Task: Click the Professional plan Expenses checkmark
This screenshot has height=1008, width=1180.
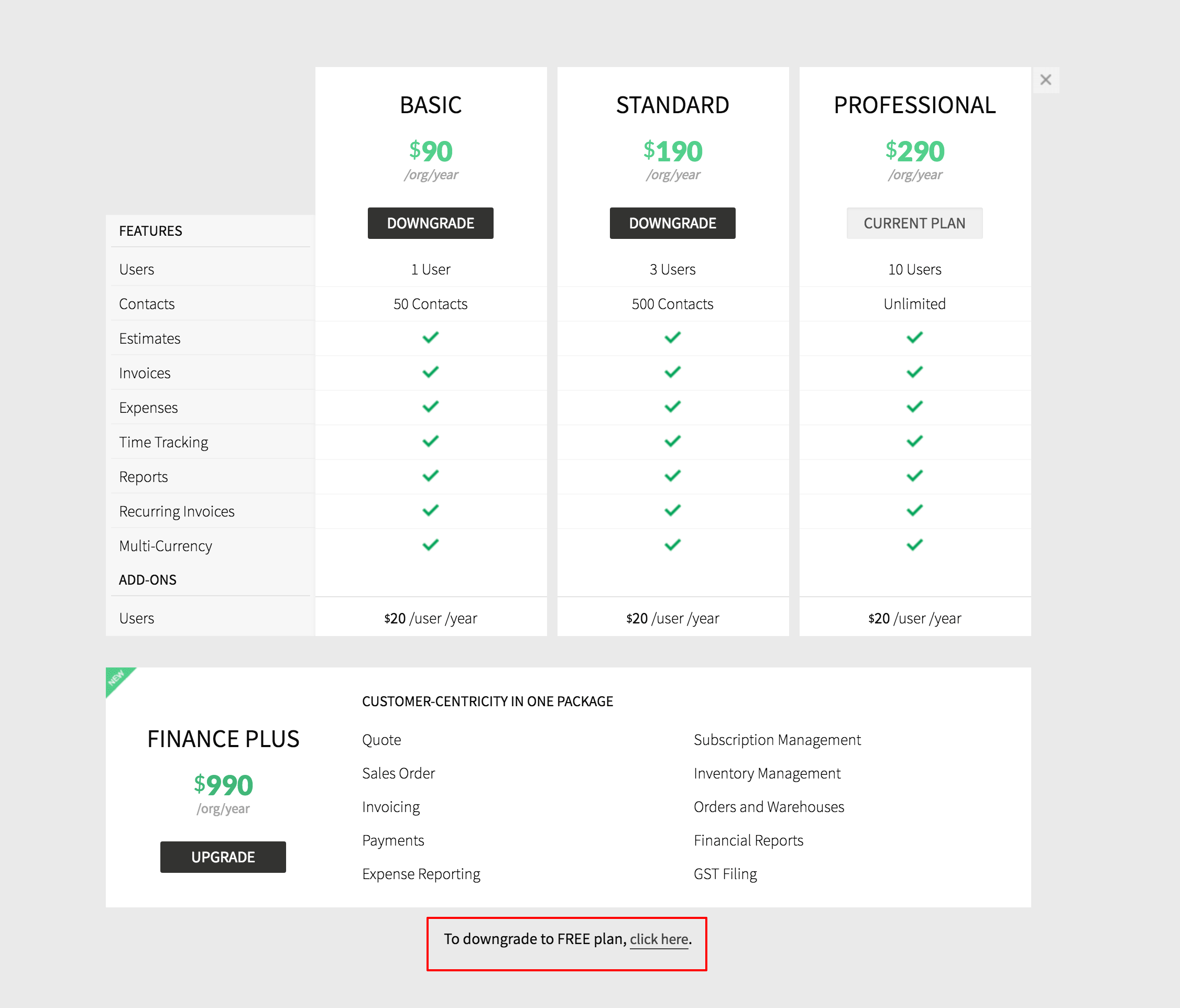Action: point(915,407)
